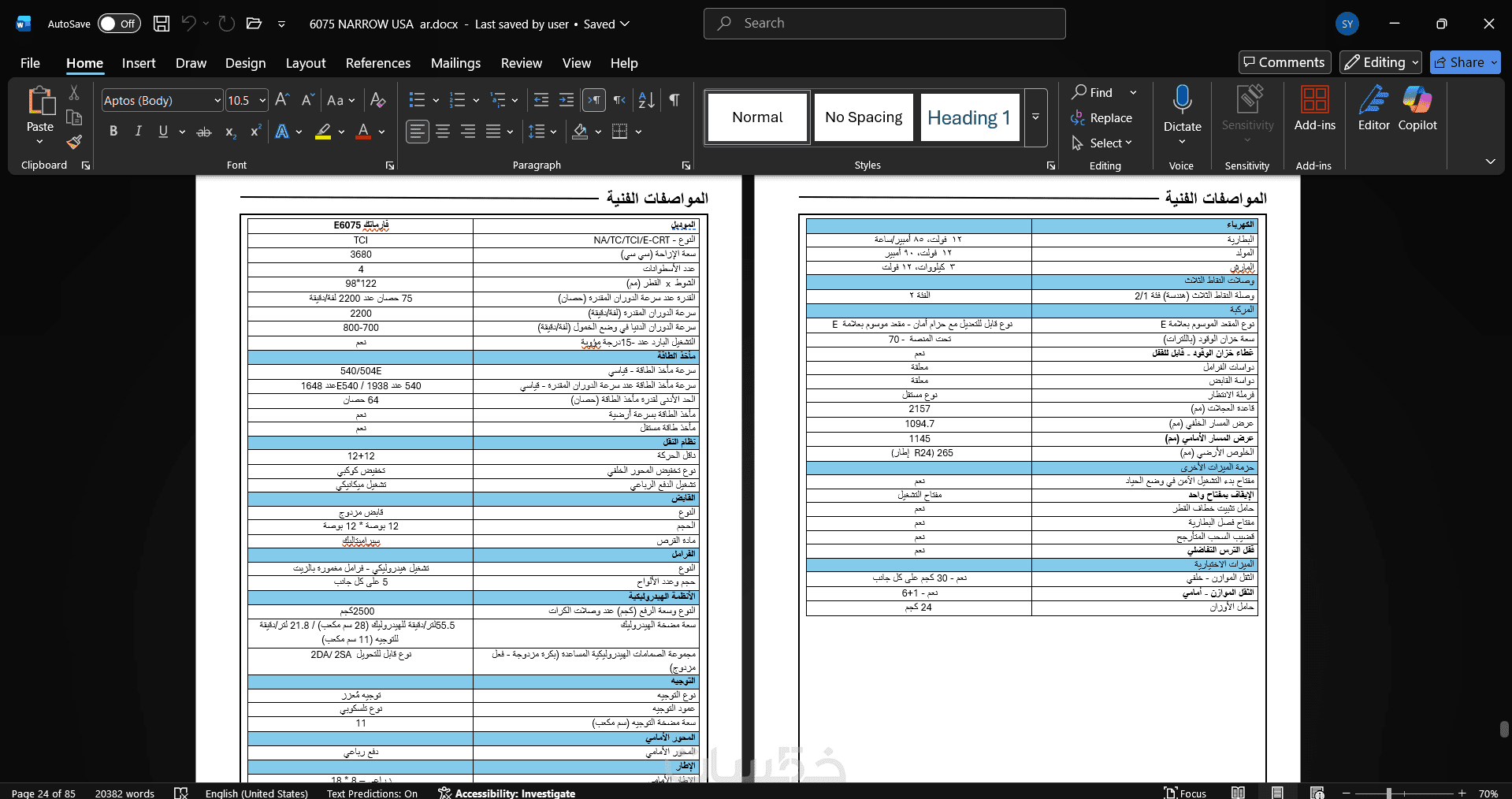Open the font size dropdown
Screen dimensions: 1512x799
pos(262,101)
